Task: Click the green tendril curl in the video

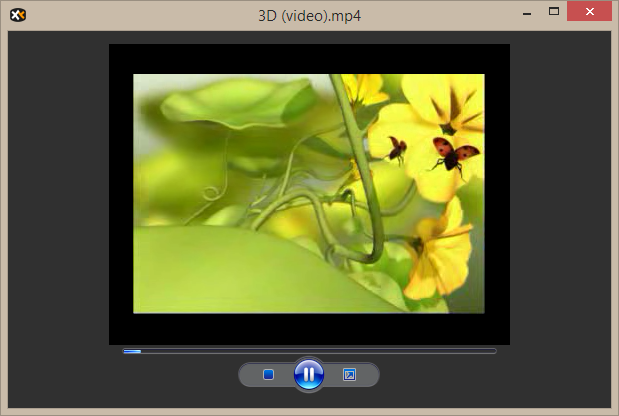Action: 213,189
